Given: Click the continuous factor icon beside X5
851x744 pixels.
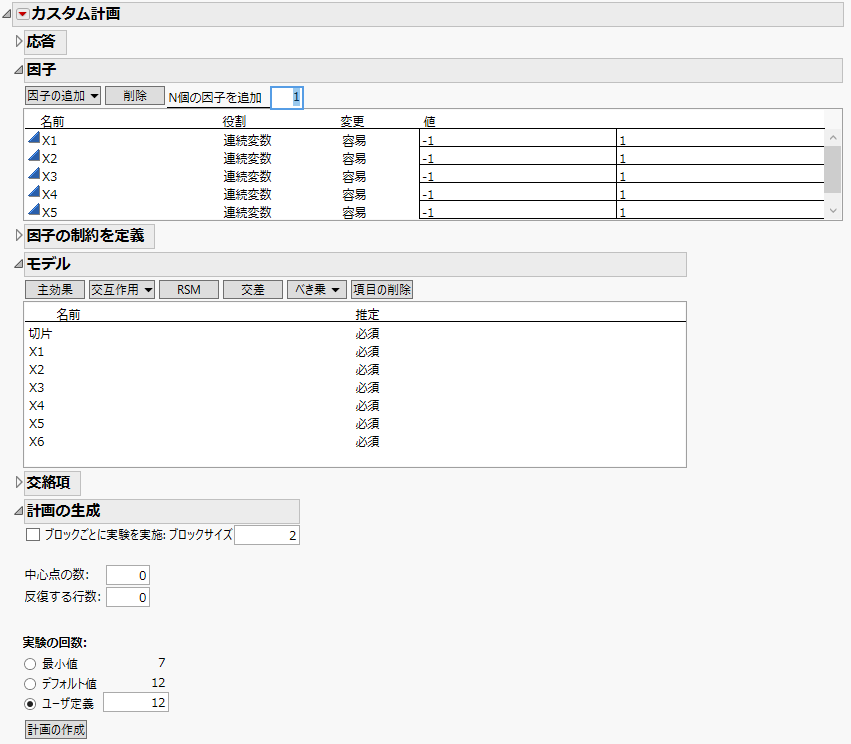Looking at the screenshot, I should click(x=33, y=212).
